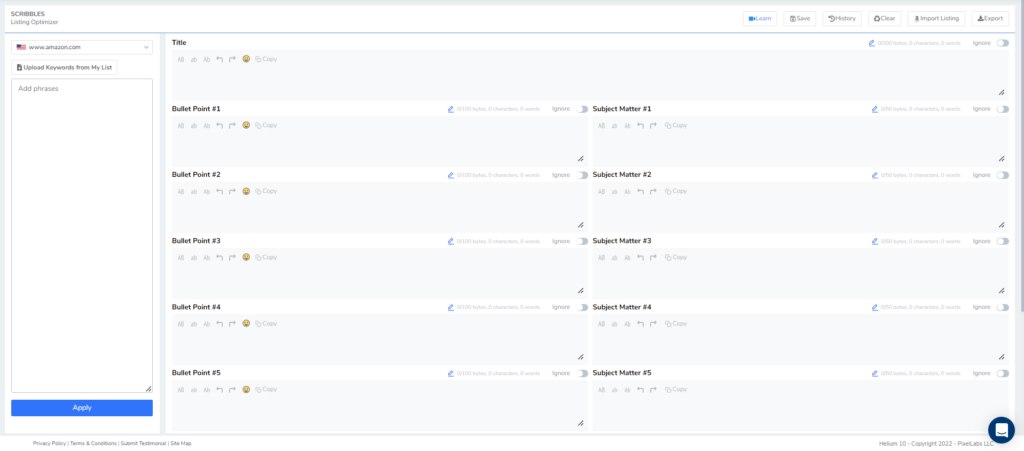
Task: Click undo arrow in Bullet Point #2 toolbar
Action: 220,191
